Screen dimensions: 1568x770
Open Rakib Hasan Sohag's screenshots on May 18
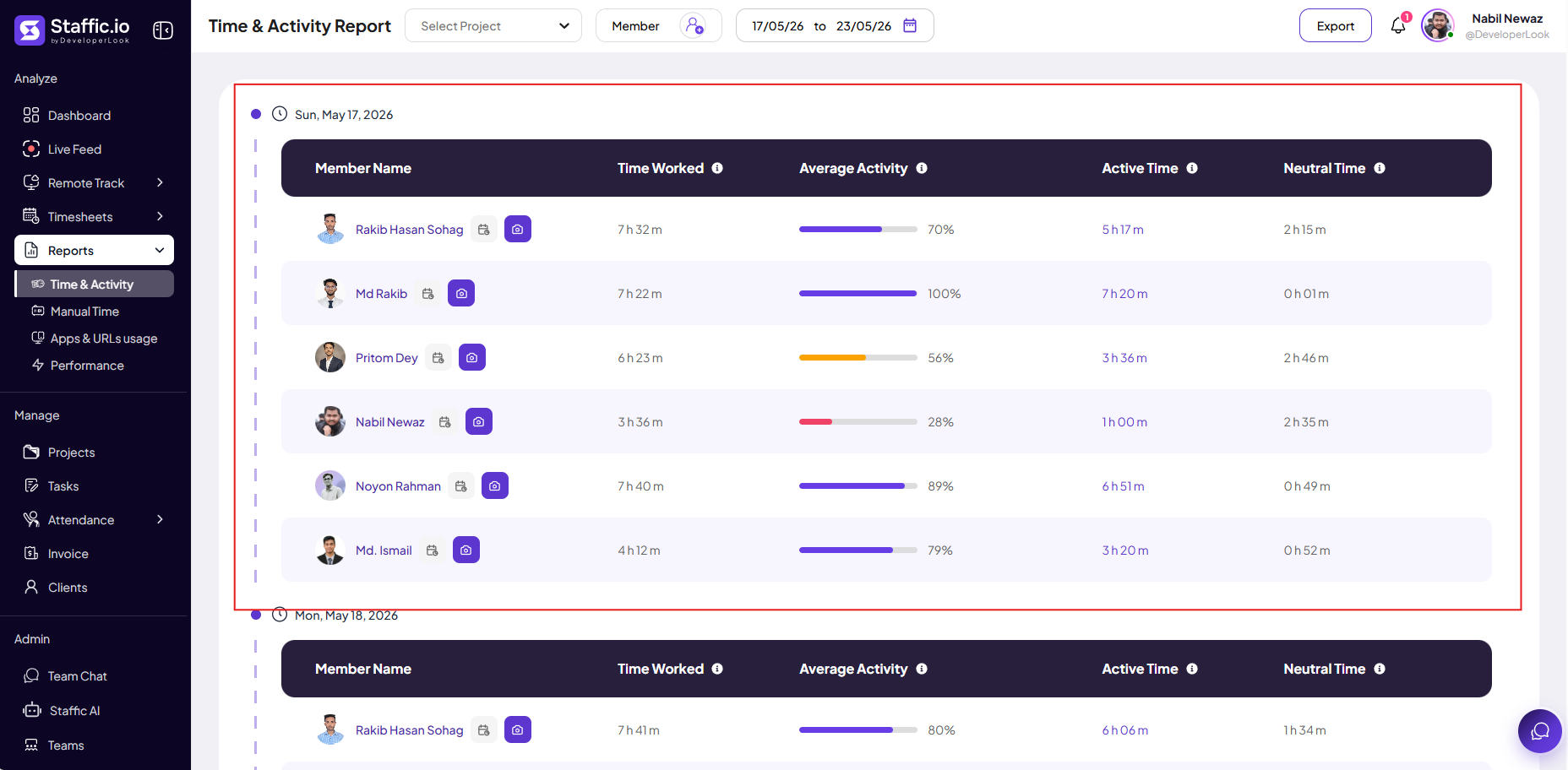click(x=518, y=729)
